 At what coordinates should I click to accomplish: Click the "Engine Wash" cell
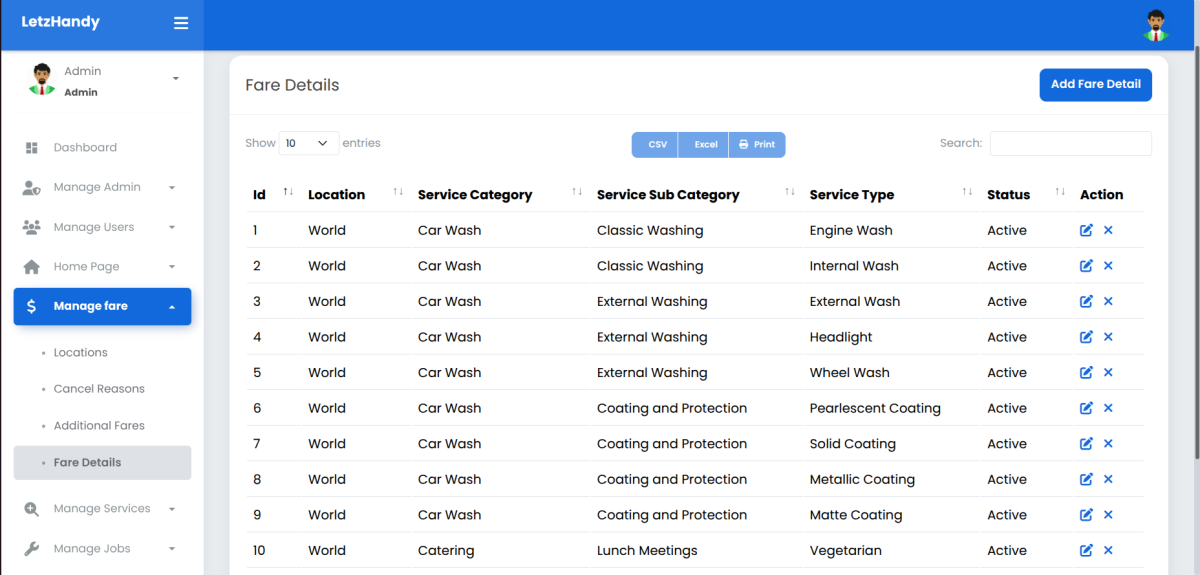[851, 230]
